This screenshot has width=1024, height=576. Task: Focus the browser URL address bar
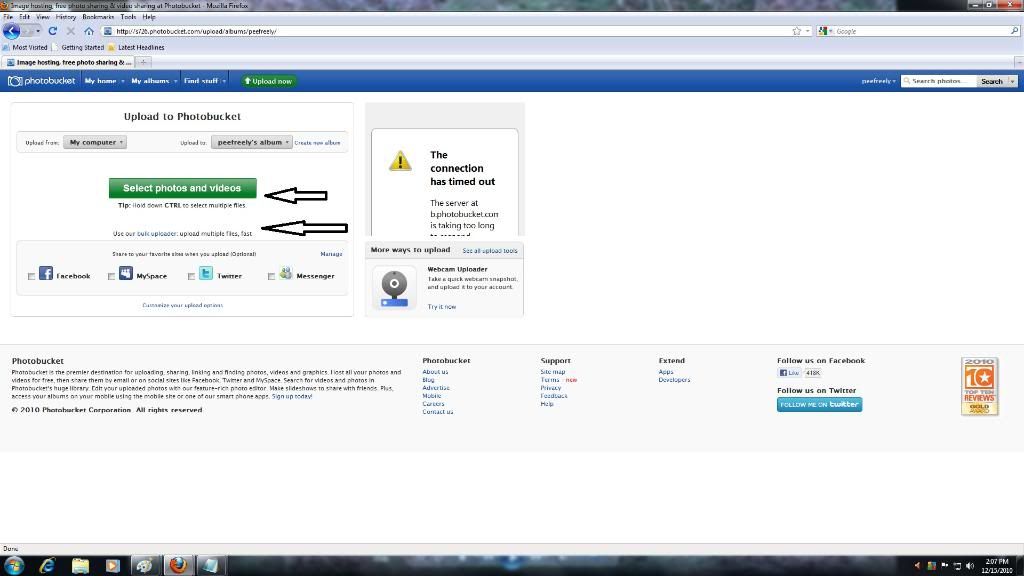pyautogui.click(x=451, y=31)
